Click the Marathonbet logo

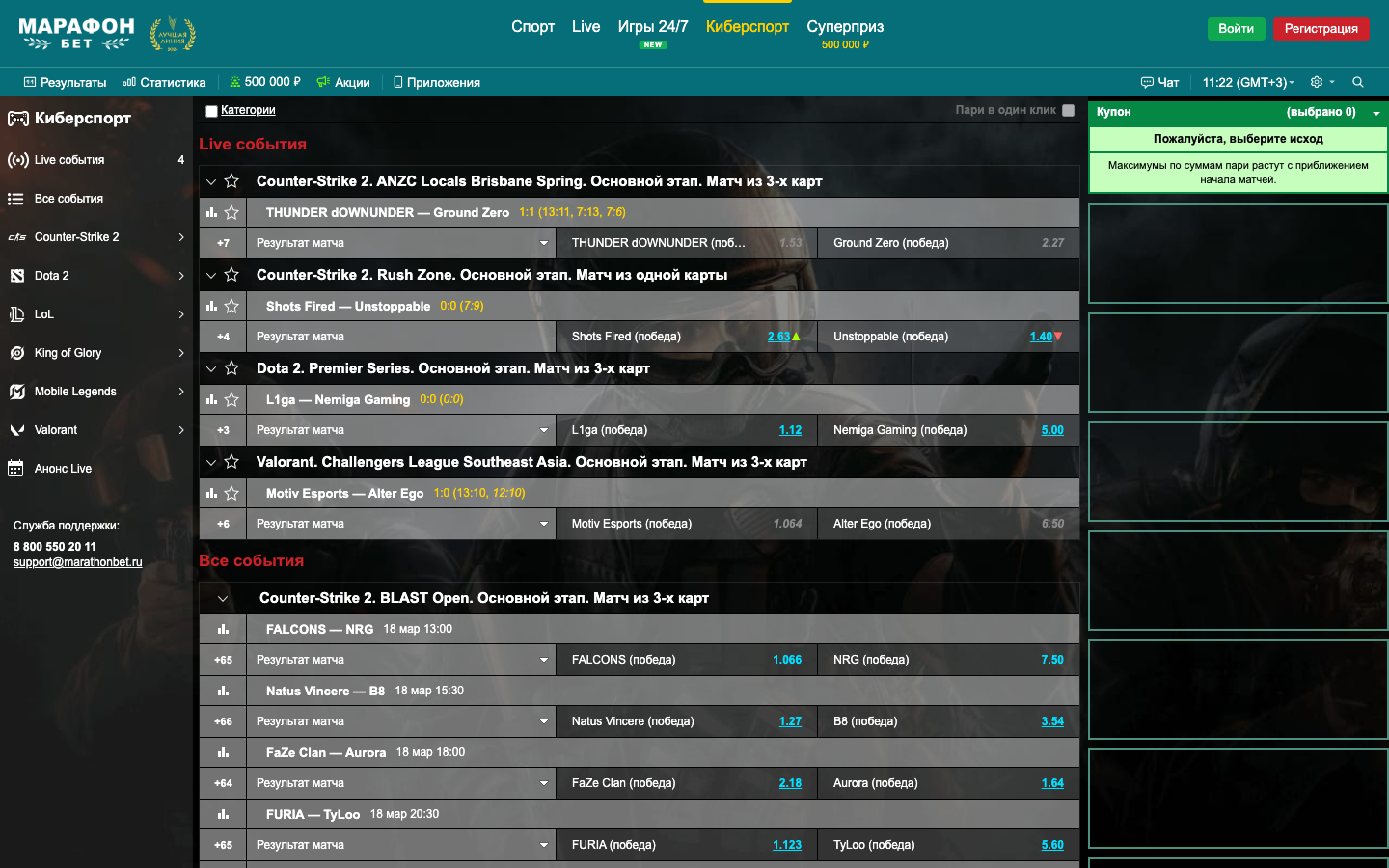[x=76, y=34]
